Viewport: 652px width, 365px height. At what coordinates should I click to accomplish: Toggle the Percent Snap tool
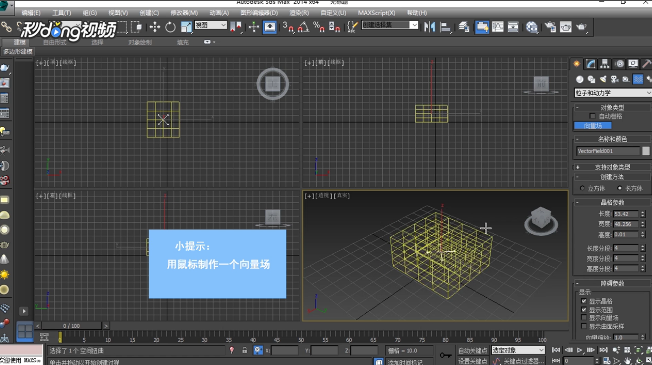(319, 27)
